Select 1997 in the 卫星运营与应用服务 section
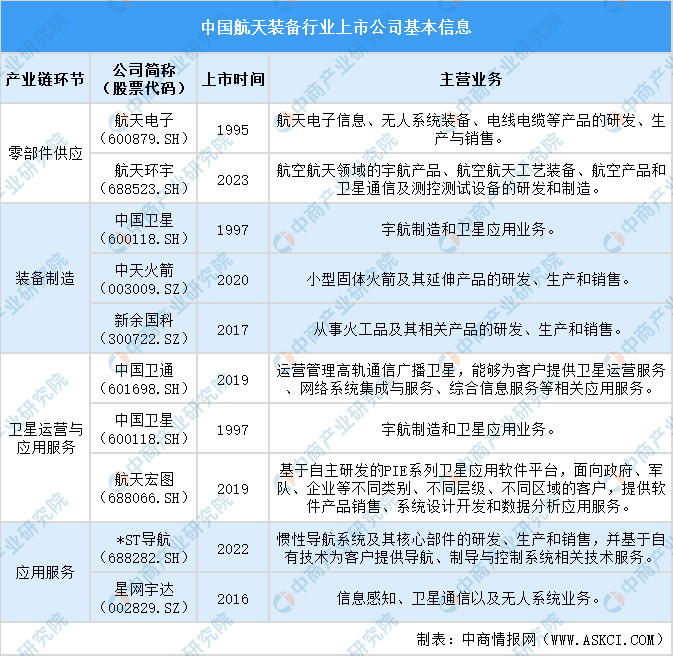 coord(233,430)
